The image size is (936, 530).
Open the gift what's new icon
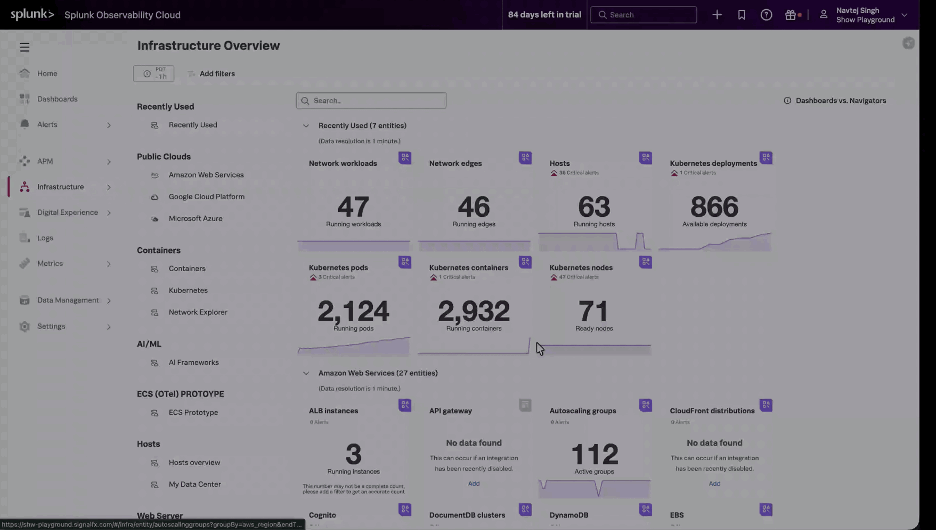click(790, 15)
